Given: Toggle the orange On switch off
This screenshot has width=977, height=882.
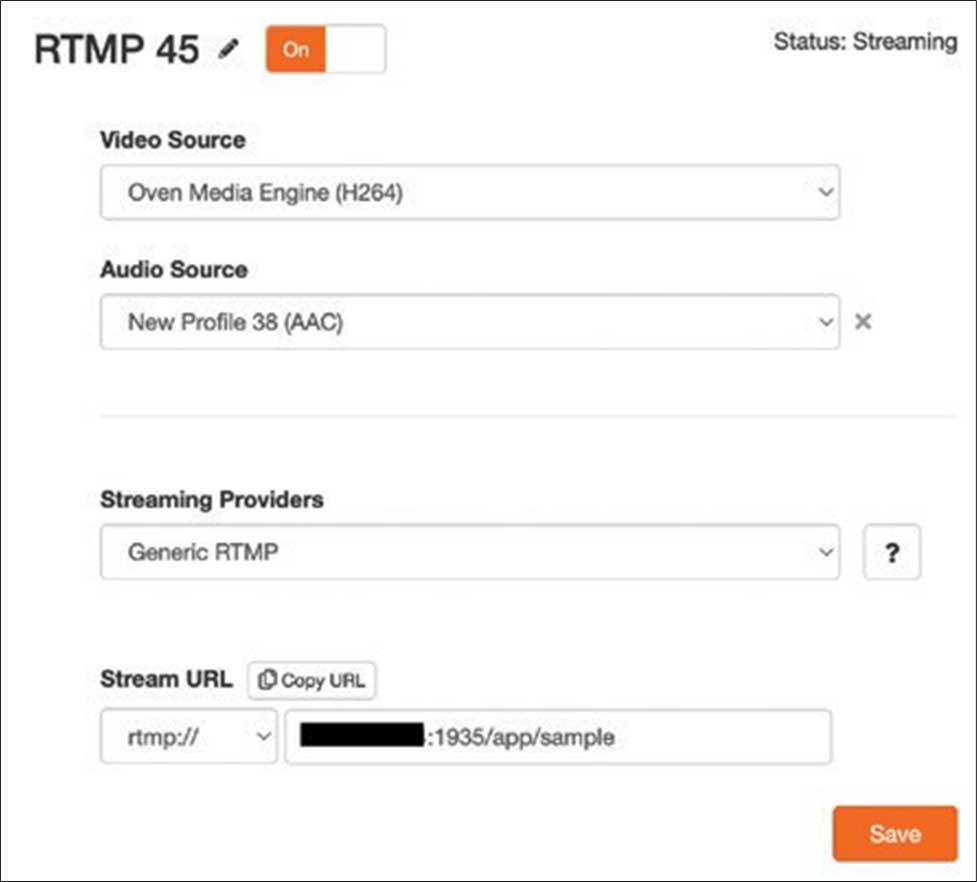Looking at the screenshot, I should [325, 50].
